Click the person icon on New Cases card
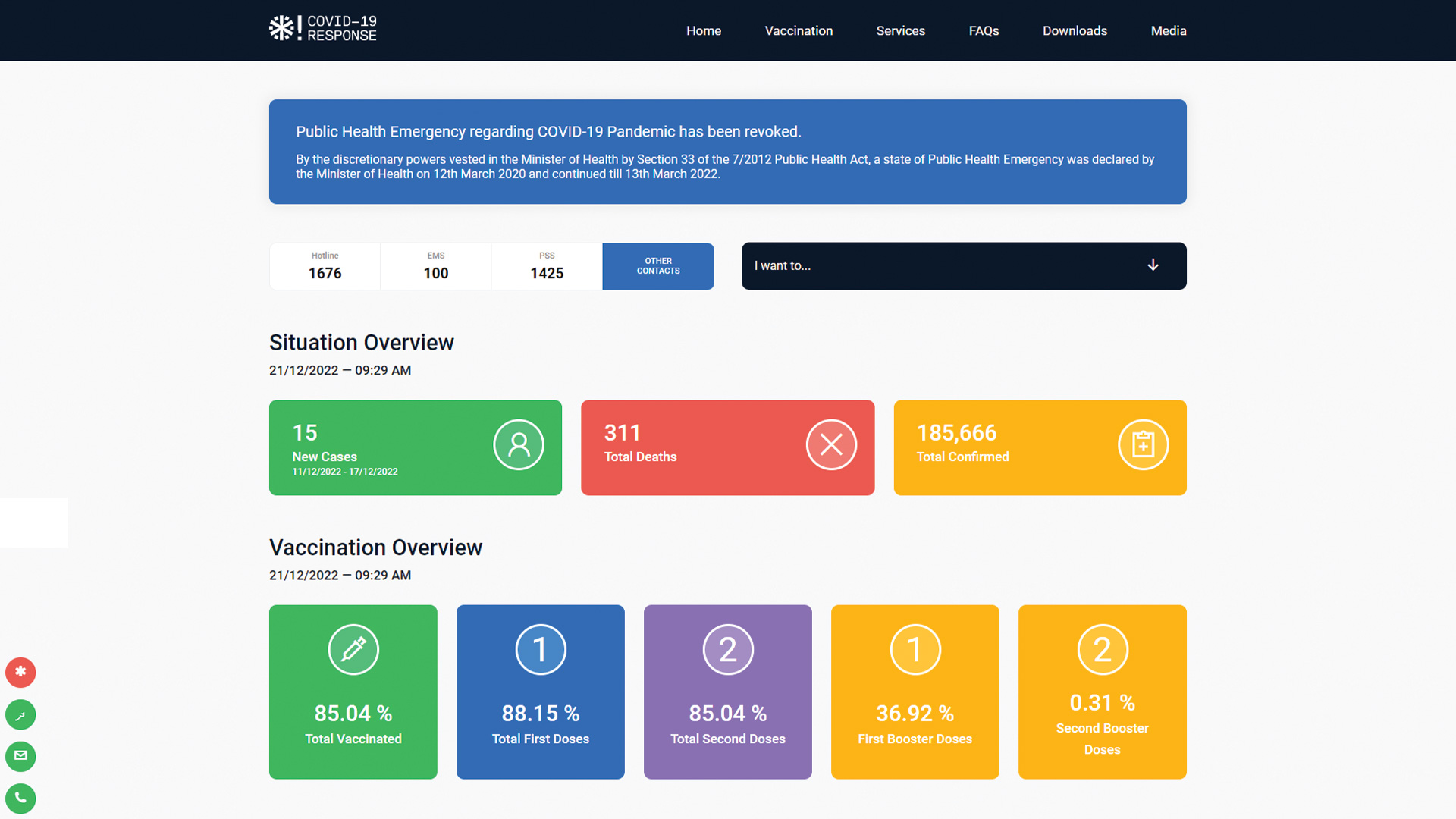Screen dimensions: 1456x819 [x=519, y=444]
